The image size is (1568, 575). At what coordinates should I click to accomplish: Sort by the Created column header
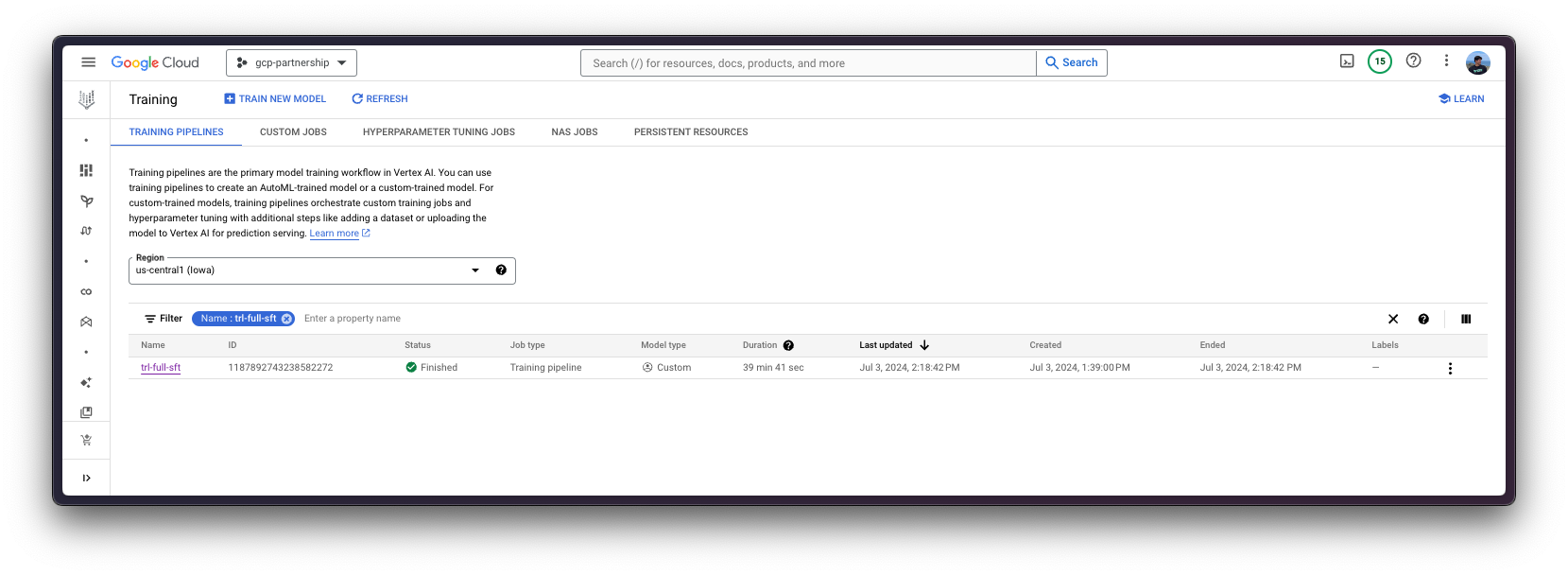tap(1045, 345)
